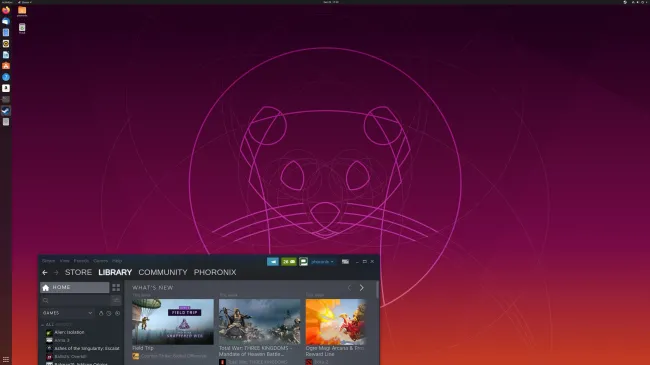Open Ogre Magi Arcana Reward Line link
The width and height of the screenshot is (650, 365).
click(x=335, y=351)
